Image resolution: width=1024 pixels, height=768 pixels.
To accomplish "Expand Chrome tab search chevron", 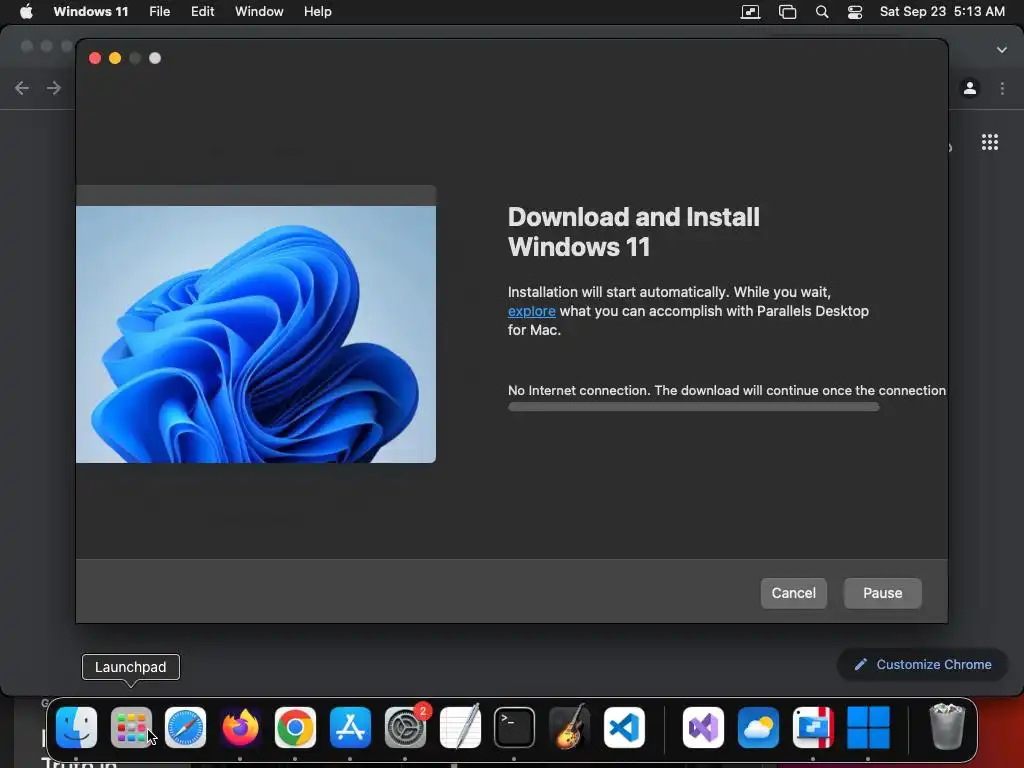I will click(x=1002, y=50).
